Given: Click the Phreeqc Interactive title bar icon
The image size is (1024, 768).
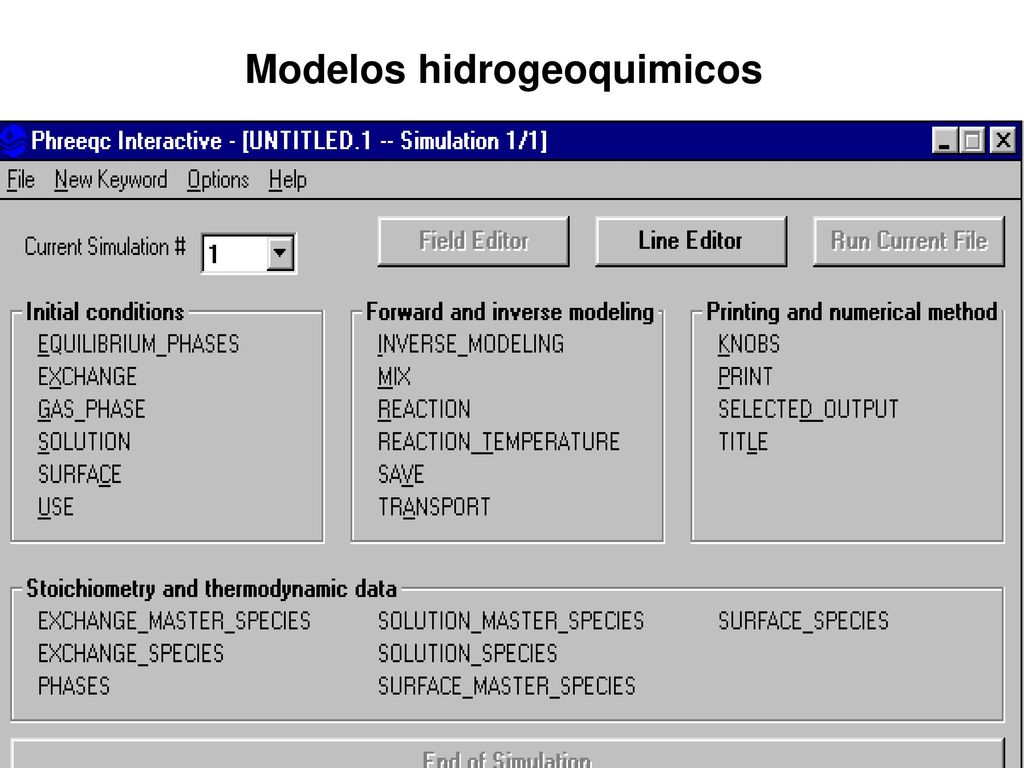Looking at the screenshot, I should 12,141.
